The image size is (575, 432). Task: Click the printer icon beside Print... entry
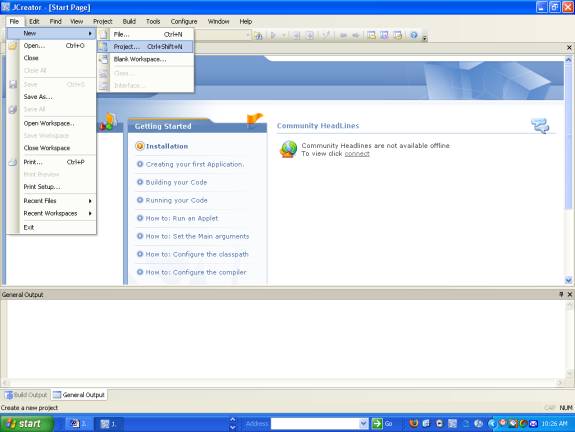coord(13,162)
